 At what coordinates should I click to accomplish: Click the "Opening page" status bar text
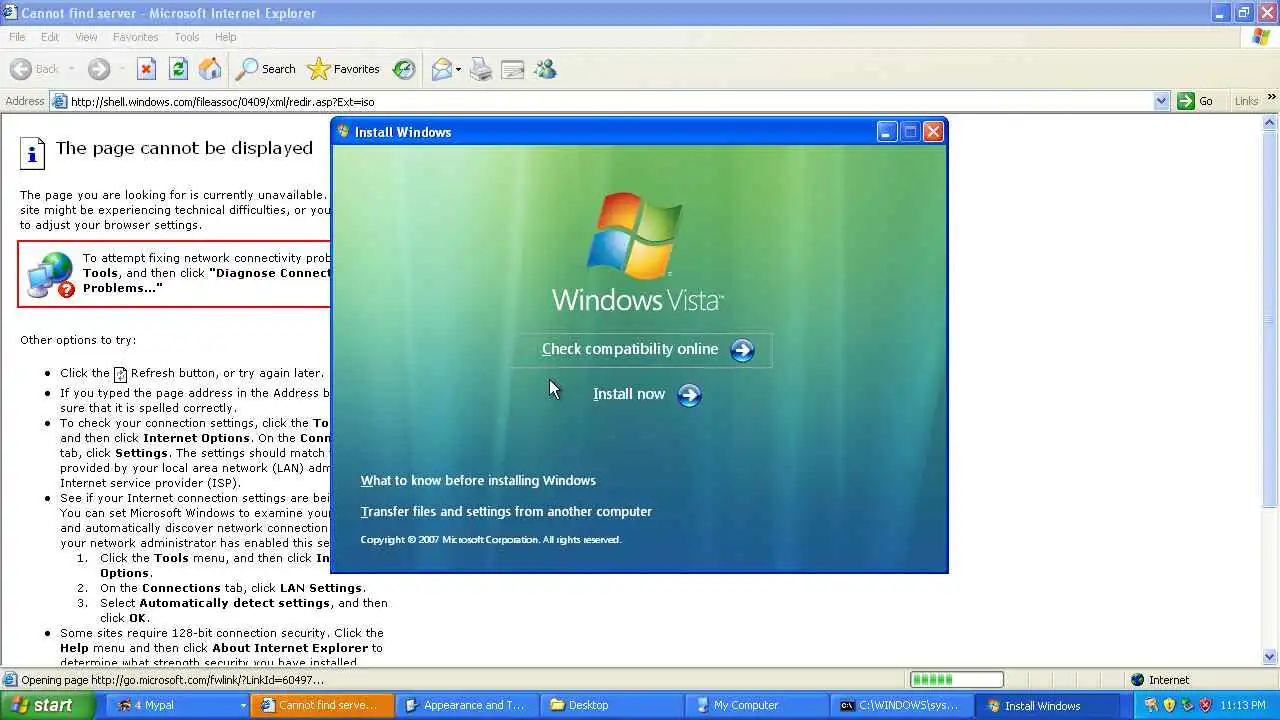pos(172,680)
